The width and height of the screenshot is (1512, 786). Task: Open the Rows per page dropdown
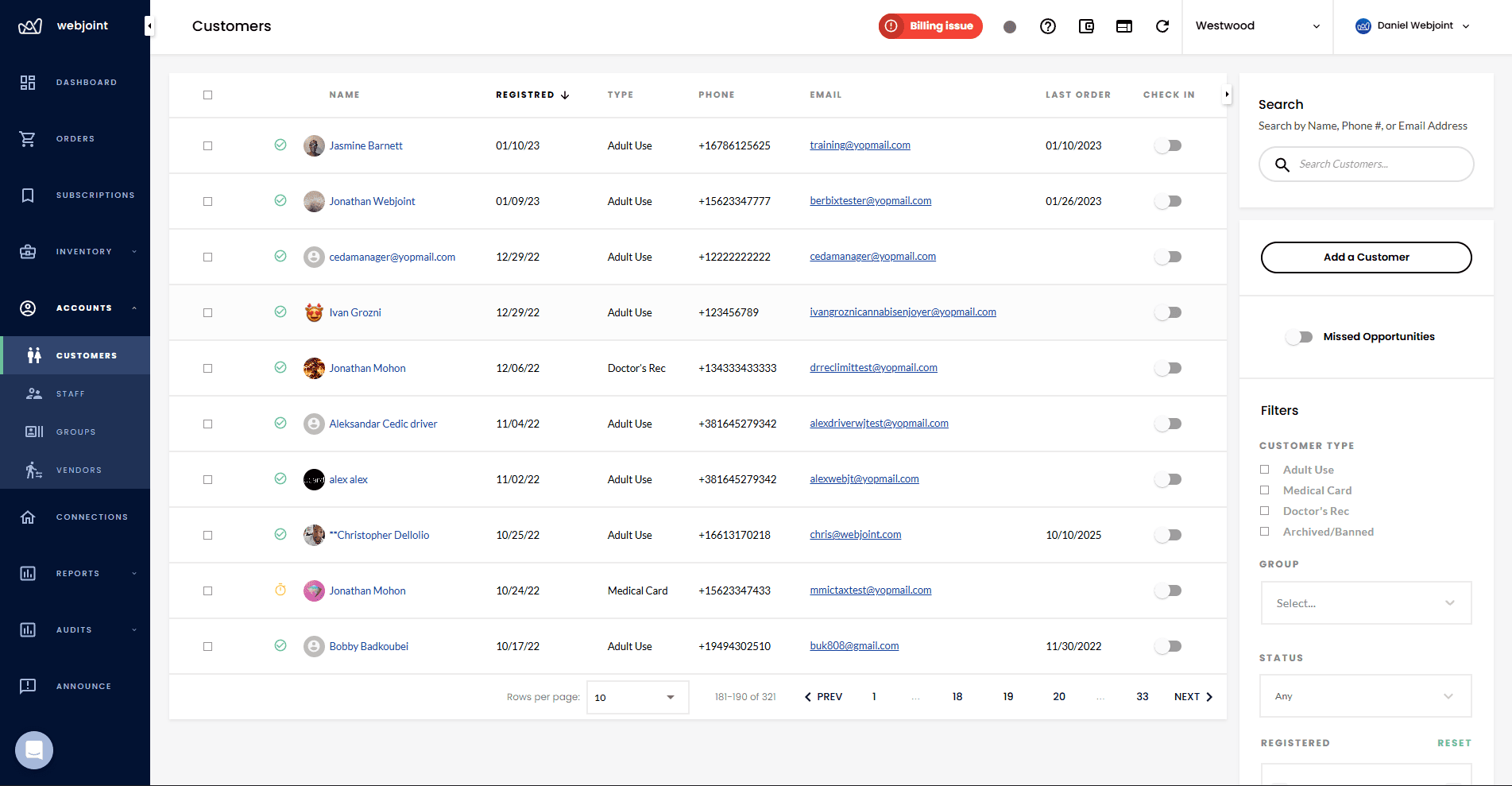[x=636, y=697]
